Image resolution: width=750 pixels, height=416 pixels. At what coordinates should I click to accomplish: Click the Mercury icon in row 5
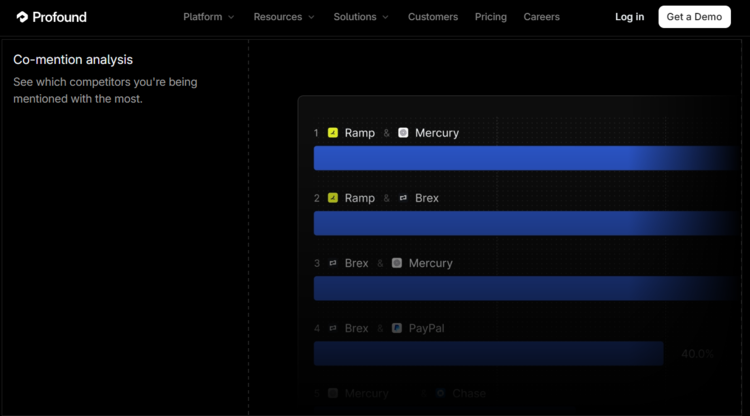coord(333,393)
